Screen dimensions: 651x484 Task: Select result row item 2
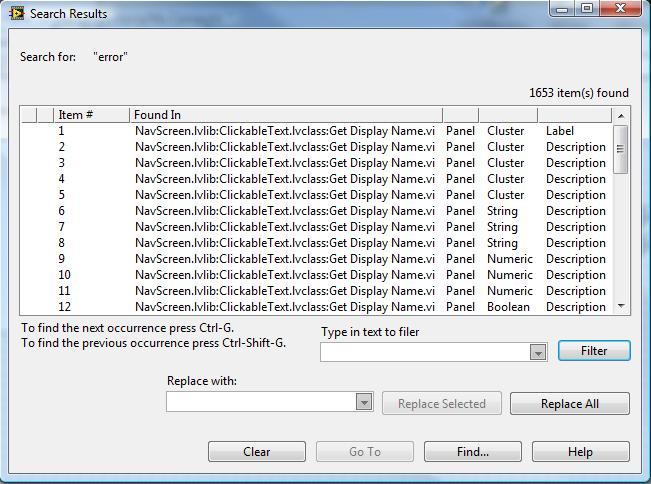(316, 147)
